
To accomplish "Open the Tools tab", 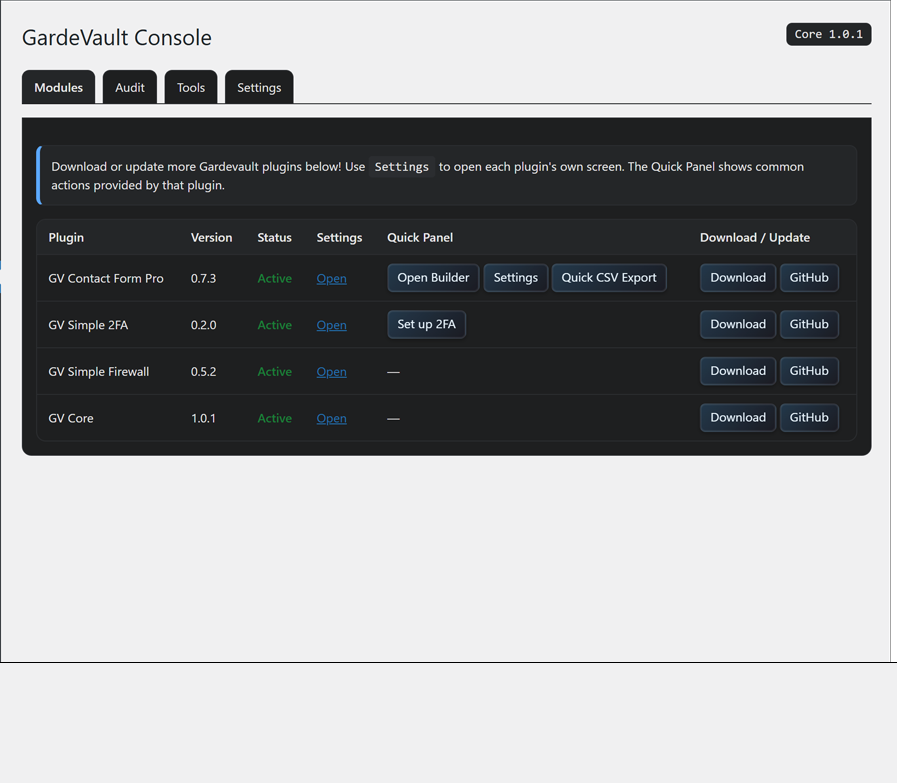I will (x=191, y=87).
